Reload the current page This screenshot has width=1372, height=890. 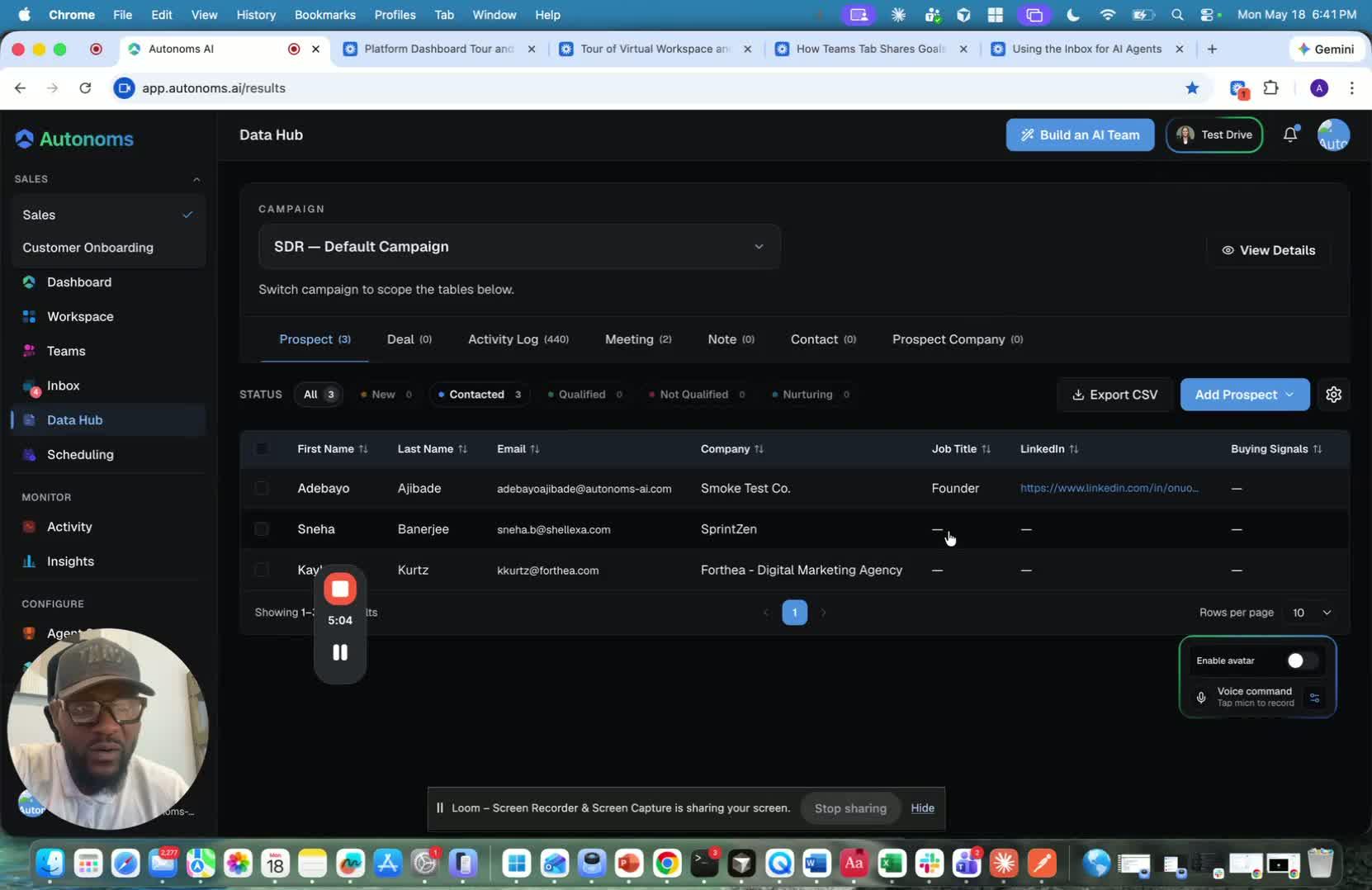point(85,88)
